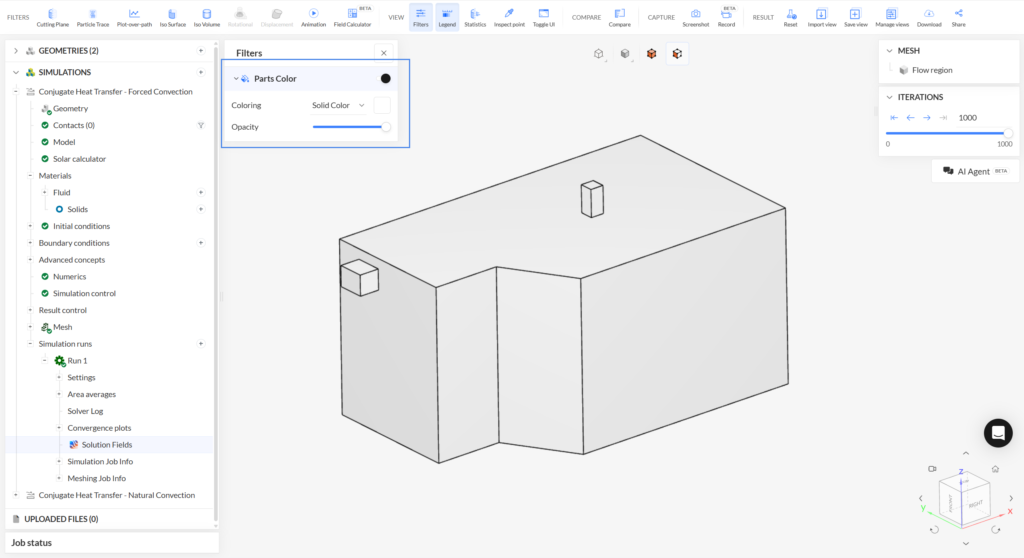Open the AI Agent button
Screen dimensions: 1024x558
pos(976,171)
